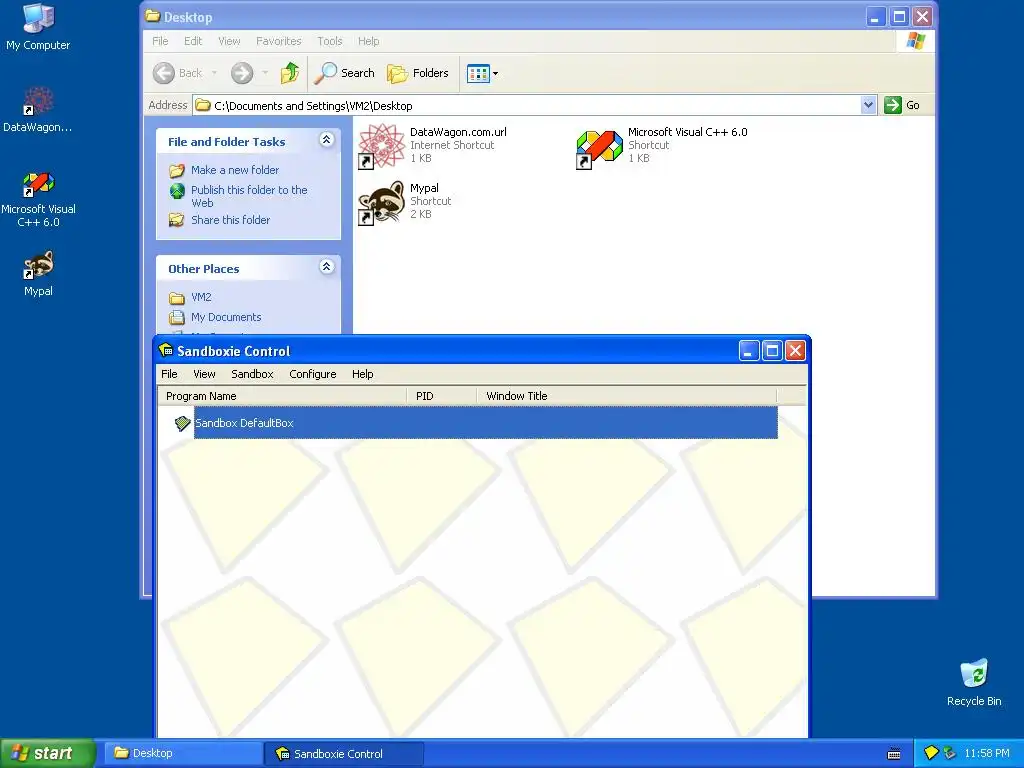The image size is (1024, 768).
Task: Click the DefaultBox sandbox icon
Action: [182, 423]
